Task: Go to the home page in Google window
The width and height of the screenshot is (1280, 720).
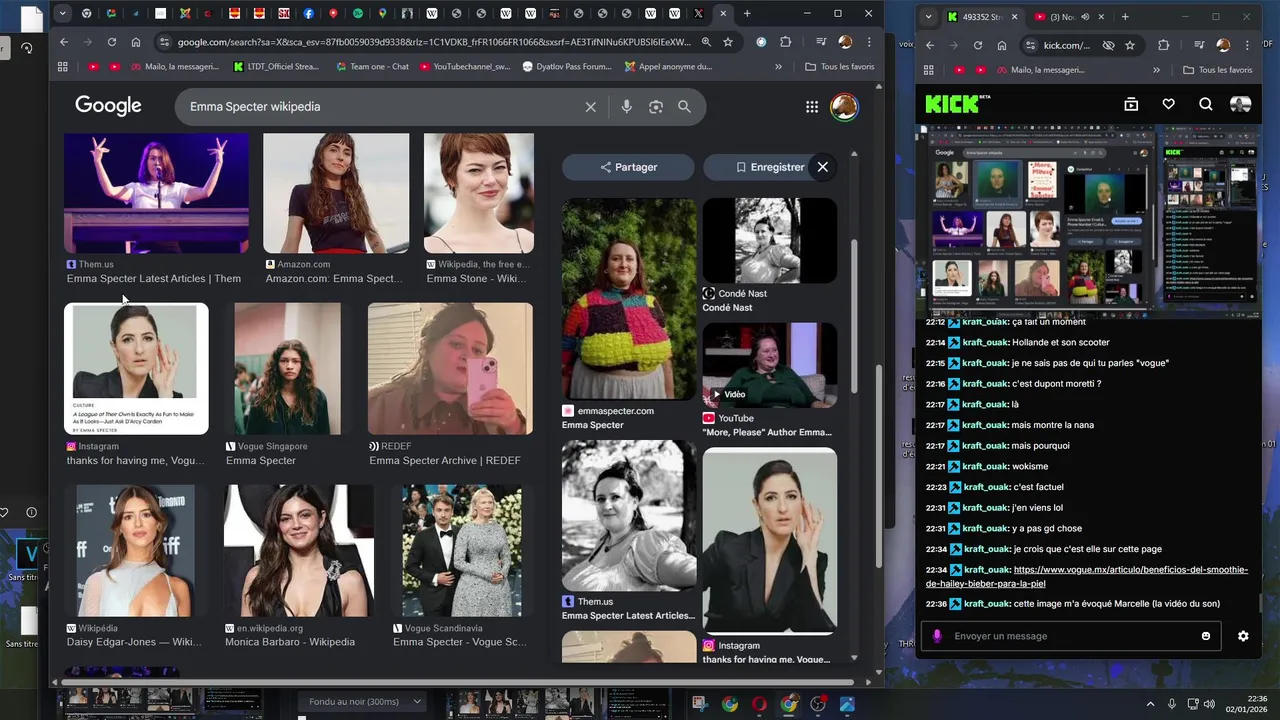Action: point(136,42)
